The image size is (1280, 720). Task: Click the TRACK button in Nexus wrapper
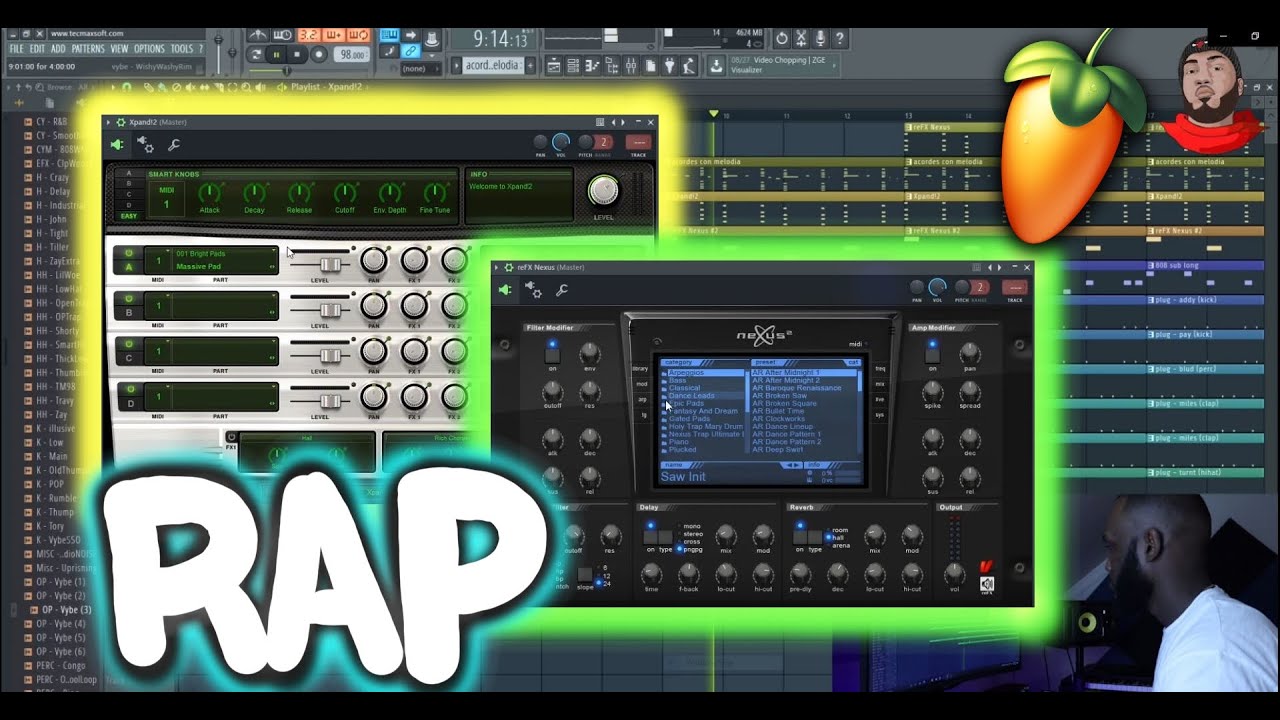(1015, 289)
